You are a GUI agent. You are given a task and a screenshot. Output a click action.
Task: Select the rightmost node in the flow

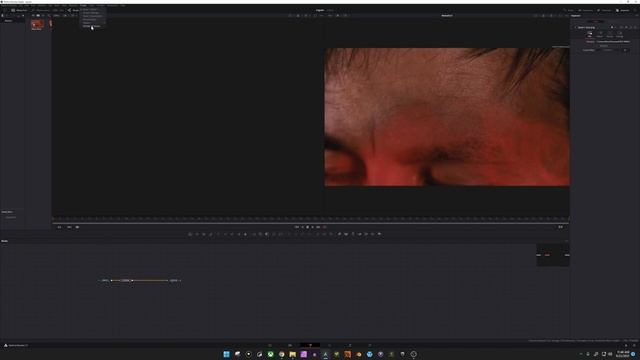(174, 280)
